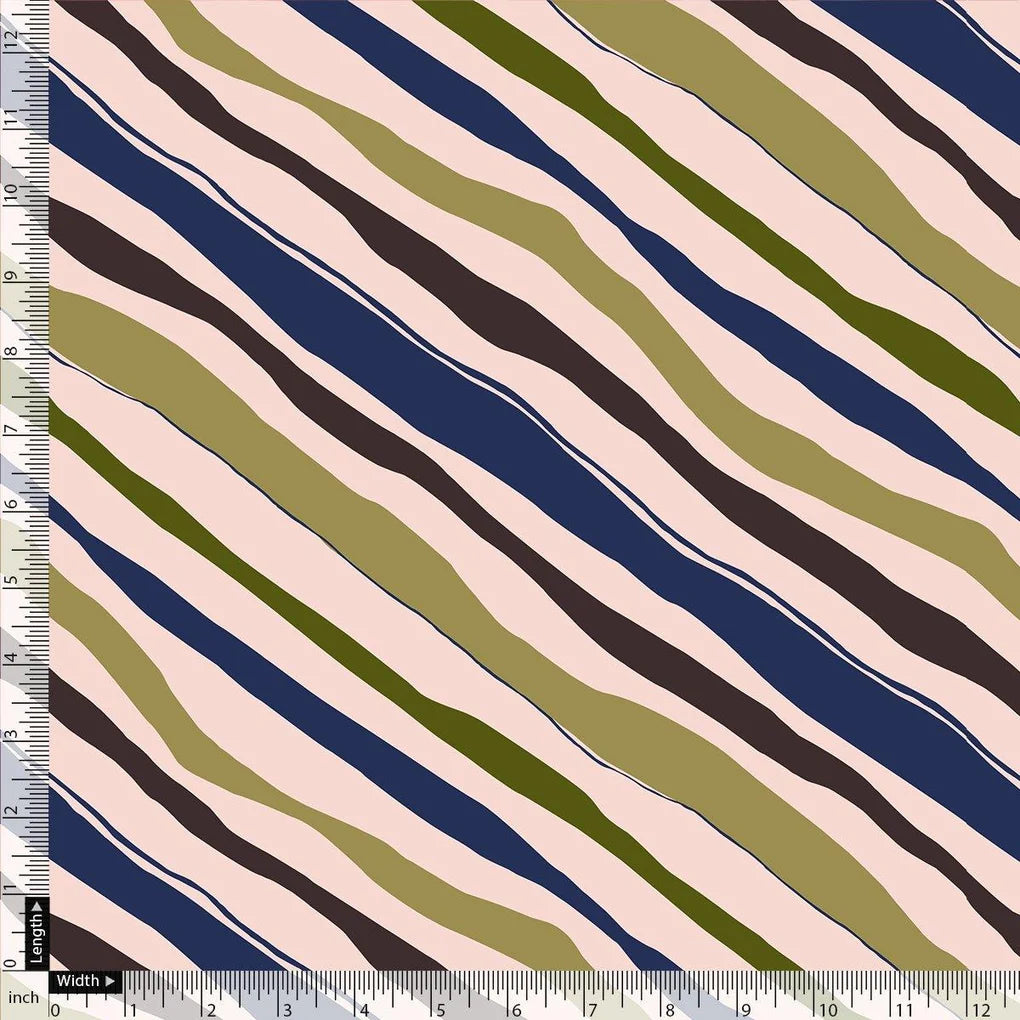Click the arrow next to Width label

(109, 981)
